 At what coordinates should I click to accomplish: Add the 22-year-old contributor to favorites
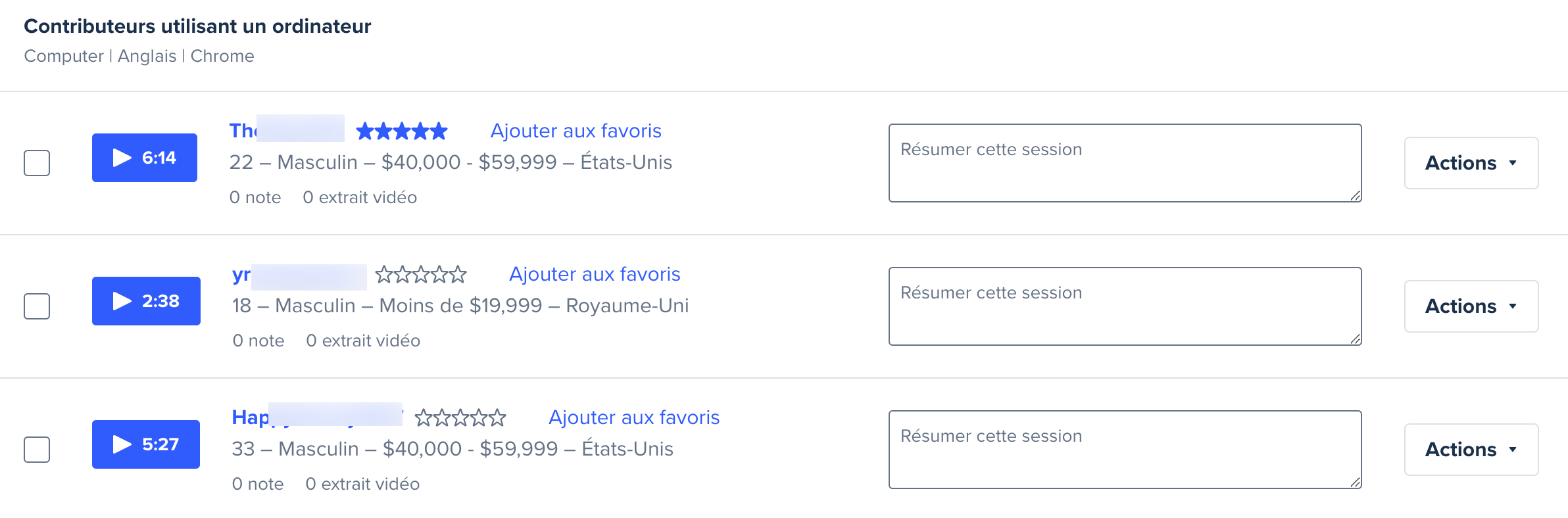[x=576, y=131]
